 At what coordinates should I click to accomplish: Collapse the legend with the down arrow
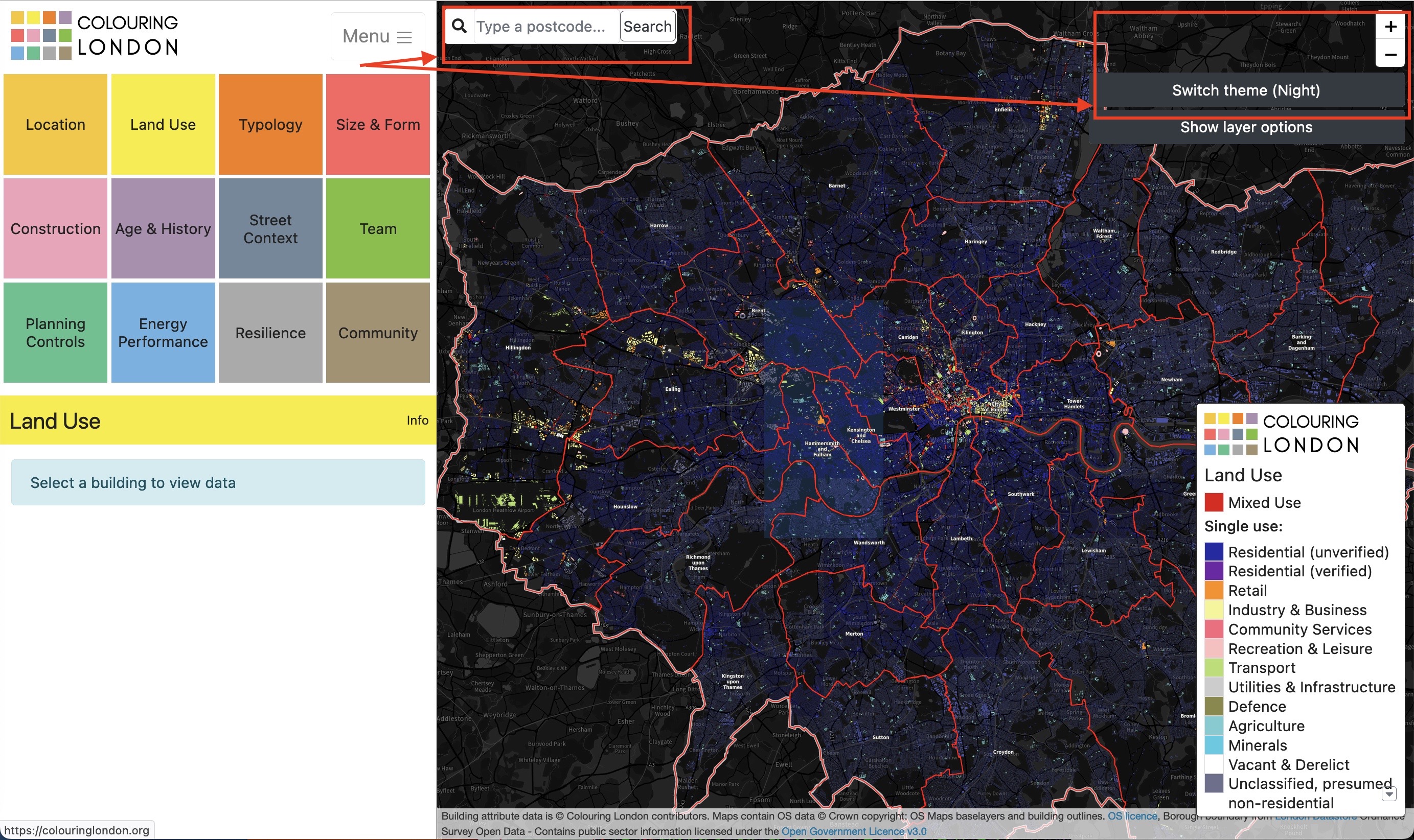pos(1388,794)
